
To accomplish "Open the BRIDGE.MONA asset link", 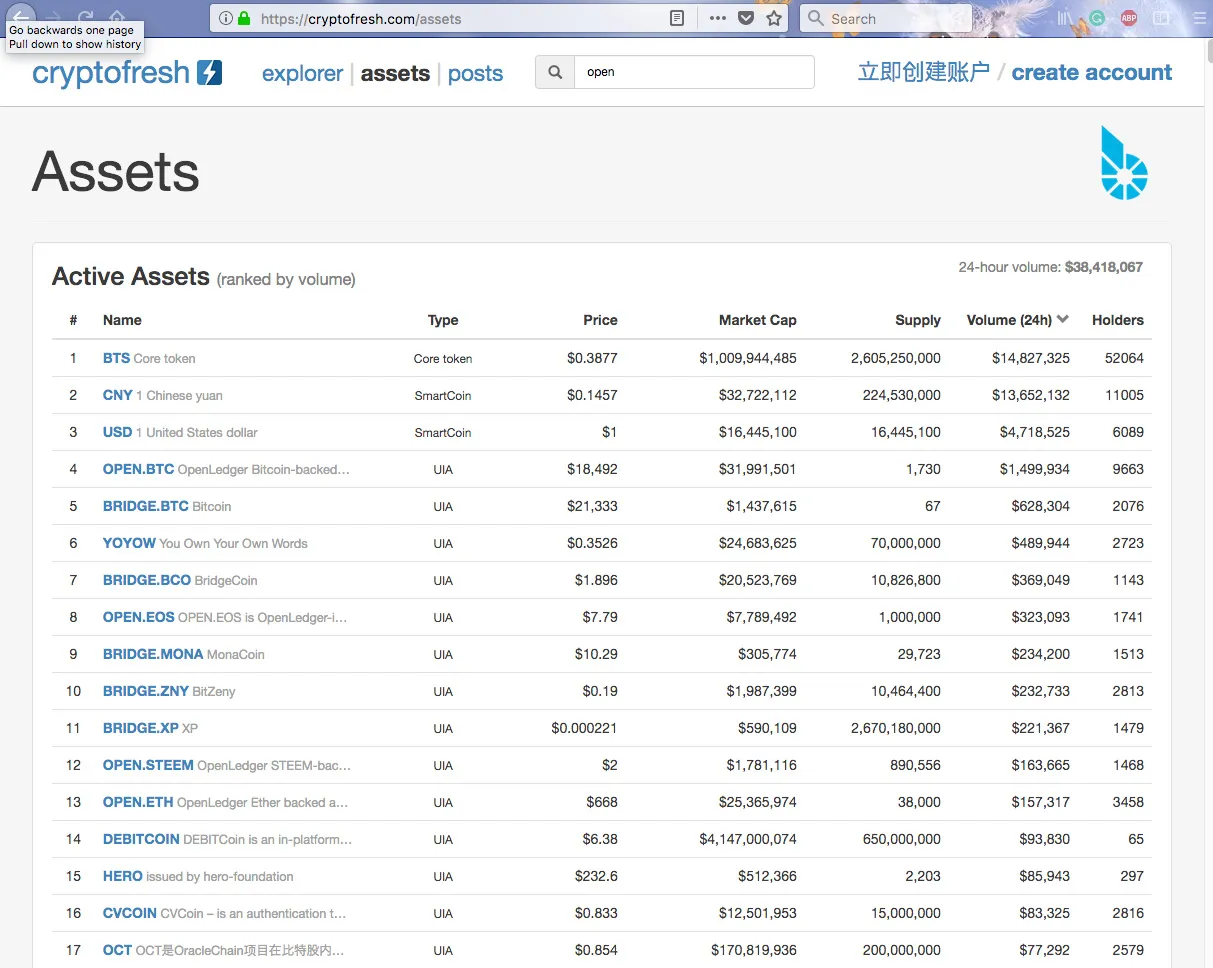I will coord(153,654).
